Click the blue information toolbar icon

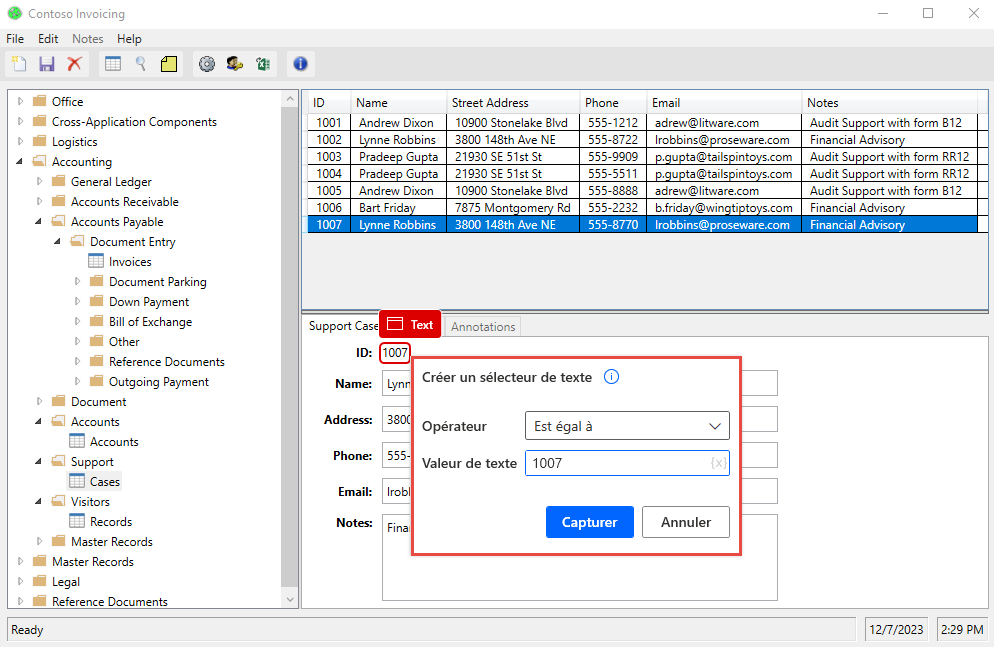click(x=300, y=64)
